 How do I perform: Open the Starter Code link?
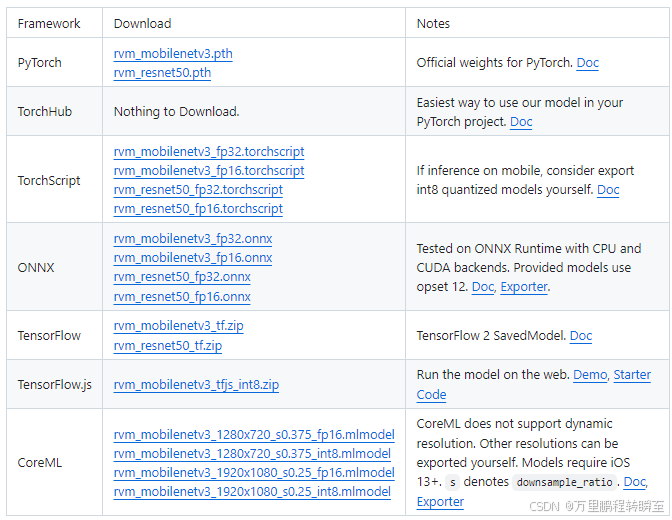click(632, 375)
